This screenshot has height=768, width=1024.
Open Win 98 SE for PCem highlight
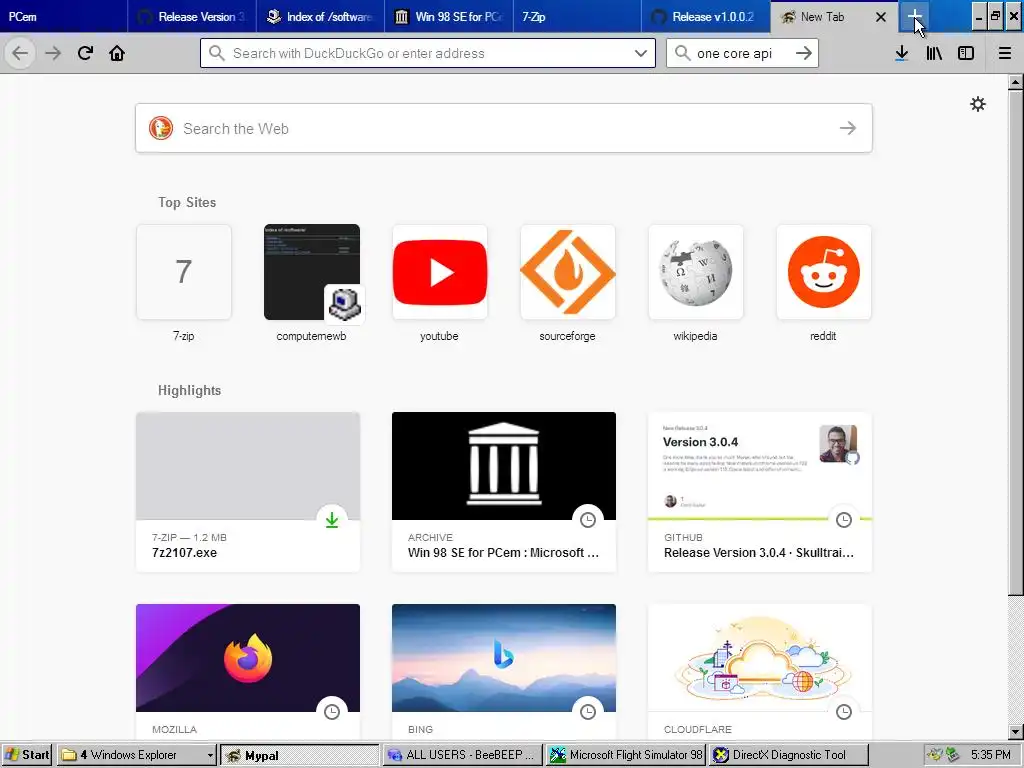504,492
